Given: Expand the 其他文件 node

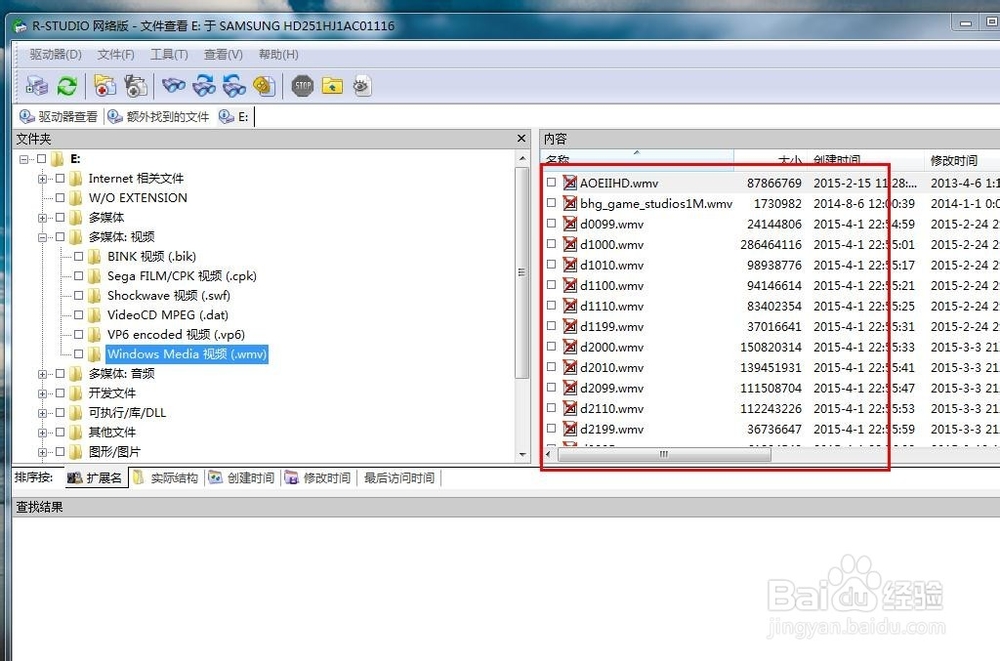Looking at the screenshot, I should 42,433.
